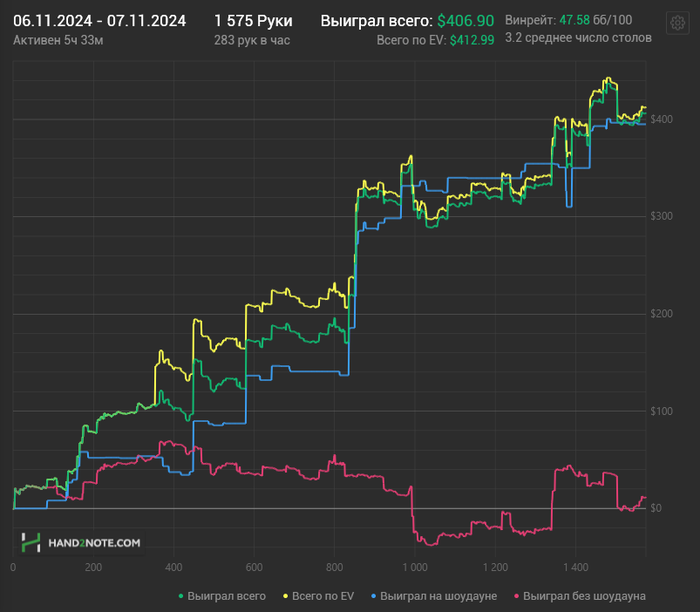Click the $412.99 EV total value

472,41
